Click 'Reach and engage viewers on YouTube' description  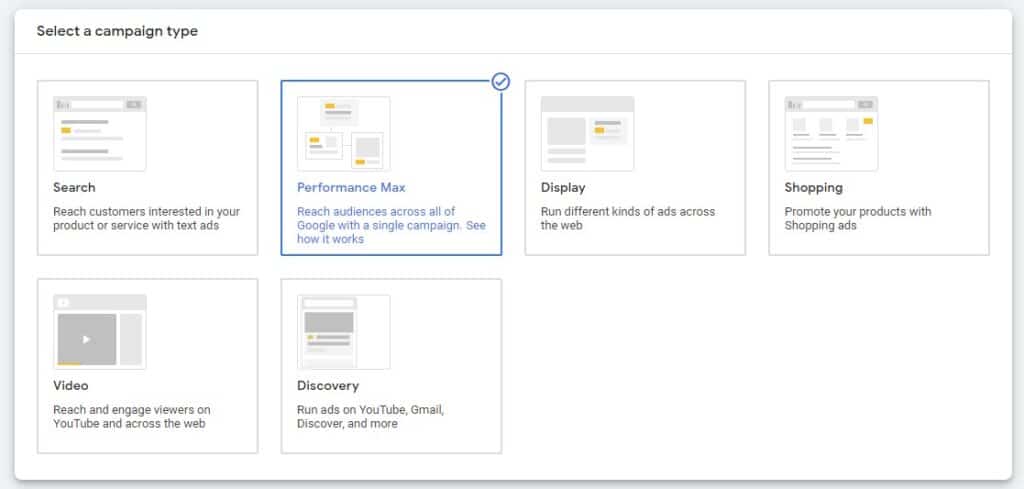(x=132, y=417)
